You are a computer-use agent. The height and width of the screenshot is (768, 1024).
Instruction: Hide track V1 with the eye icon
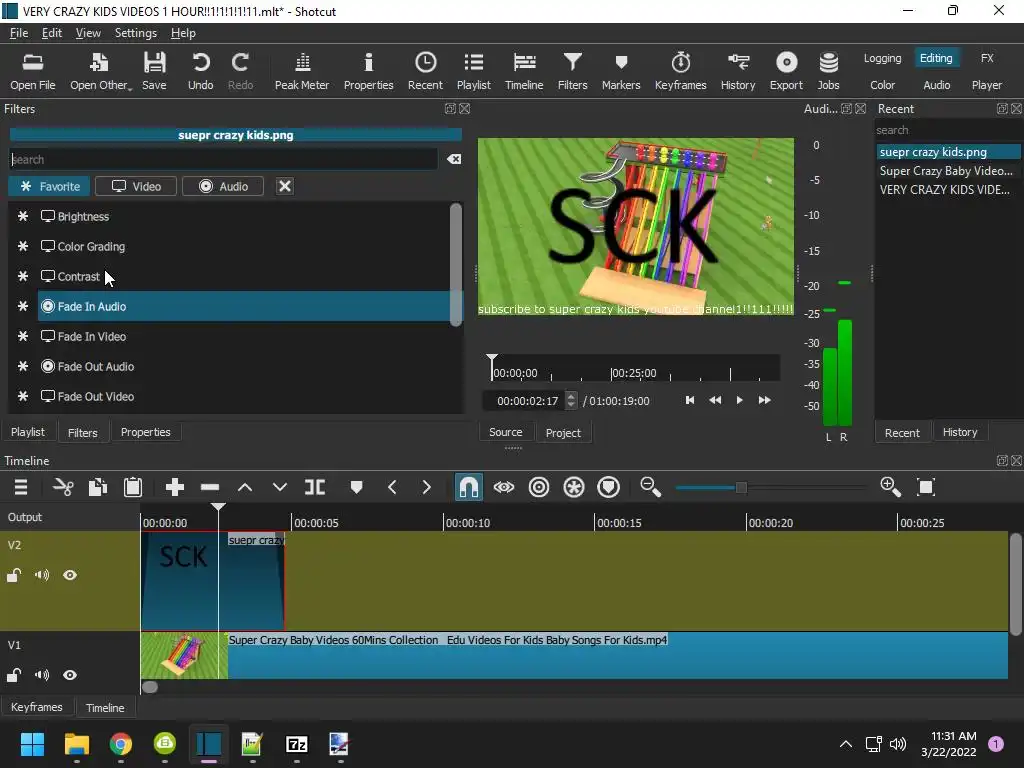point(70,675)
